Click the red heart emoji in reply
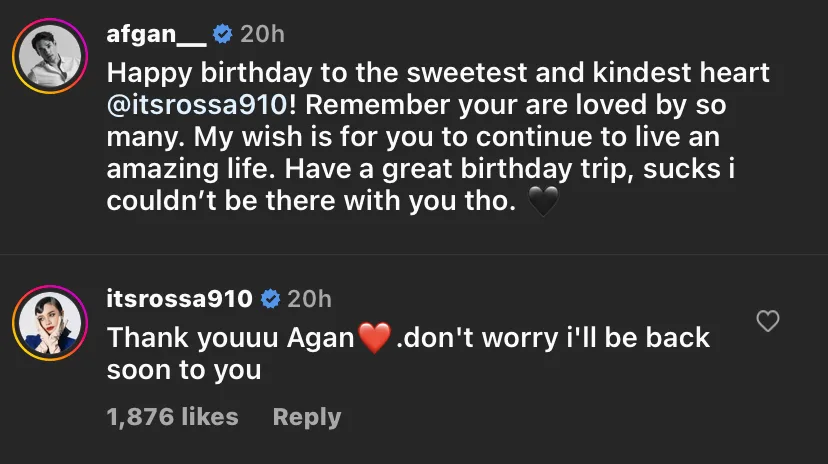828x464 pixels. coord(373,338)
